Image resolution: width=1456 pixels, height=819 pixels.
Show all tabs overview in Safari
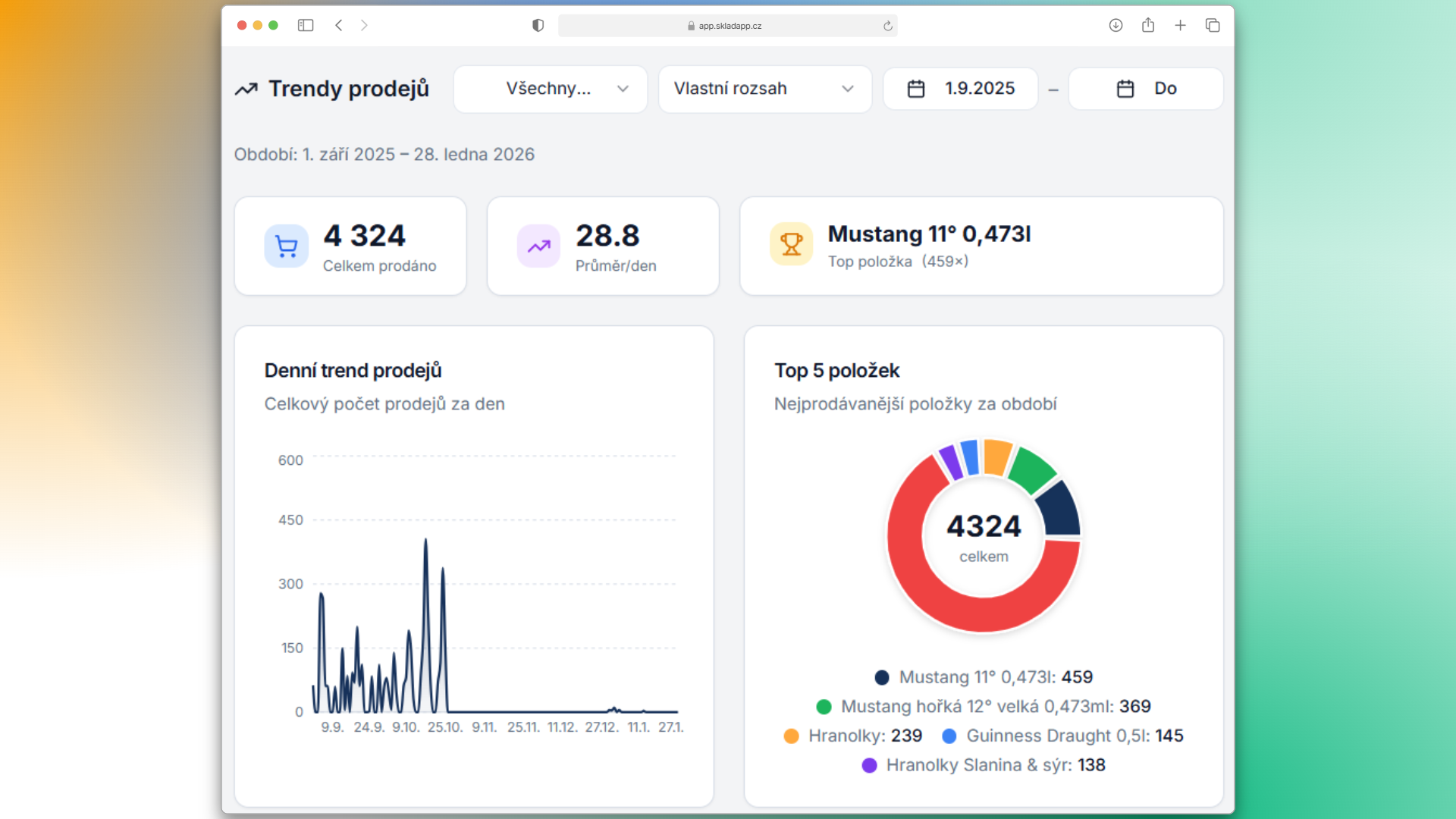[1212, 25]
